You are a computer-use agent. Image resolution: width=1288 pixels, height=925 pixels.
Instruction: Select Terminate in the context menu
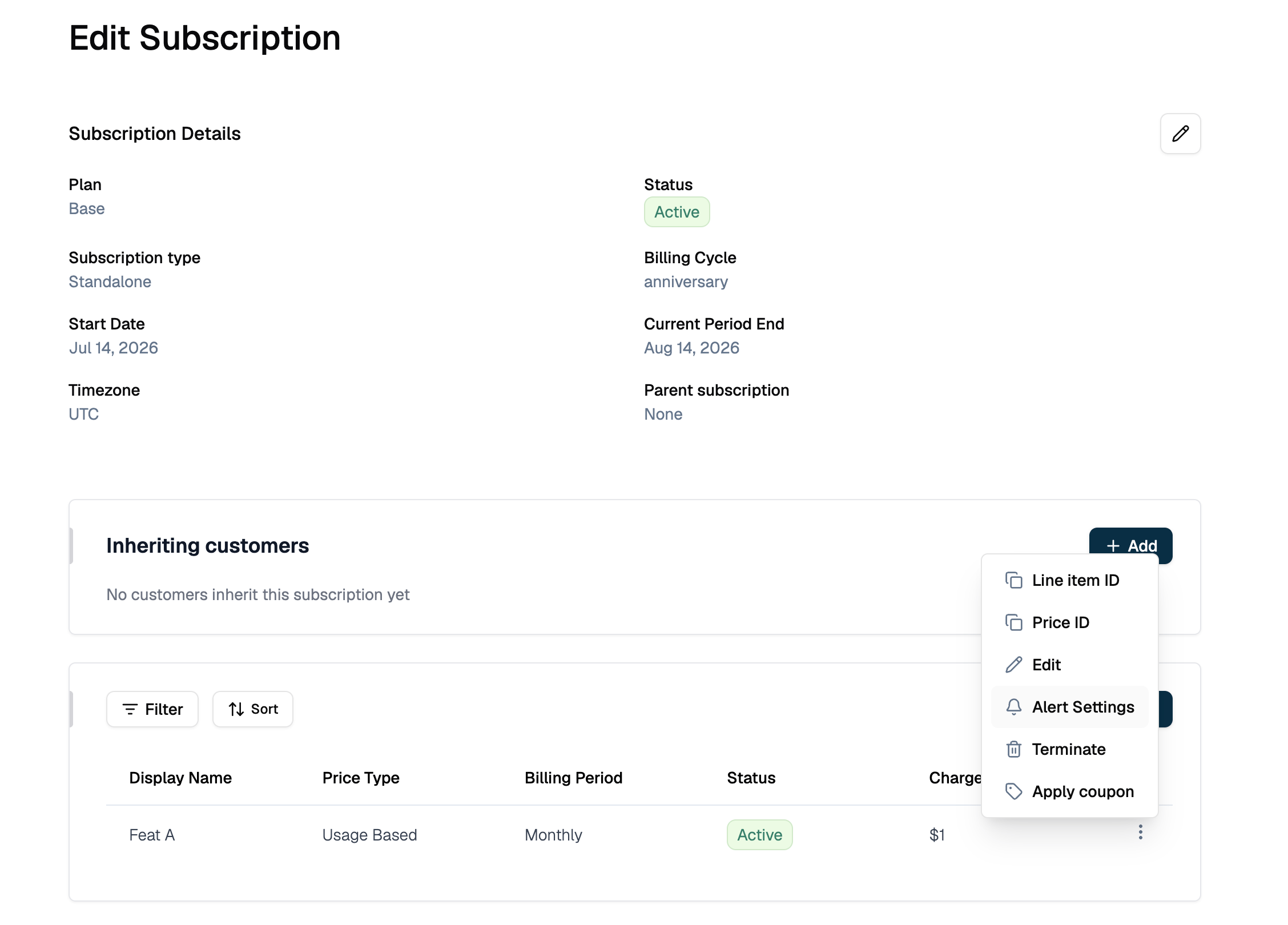(1069, 749)
